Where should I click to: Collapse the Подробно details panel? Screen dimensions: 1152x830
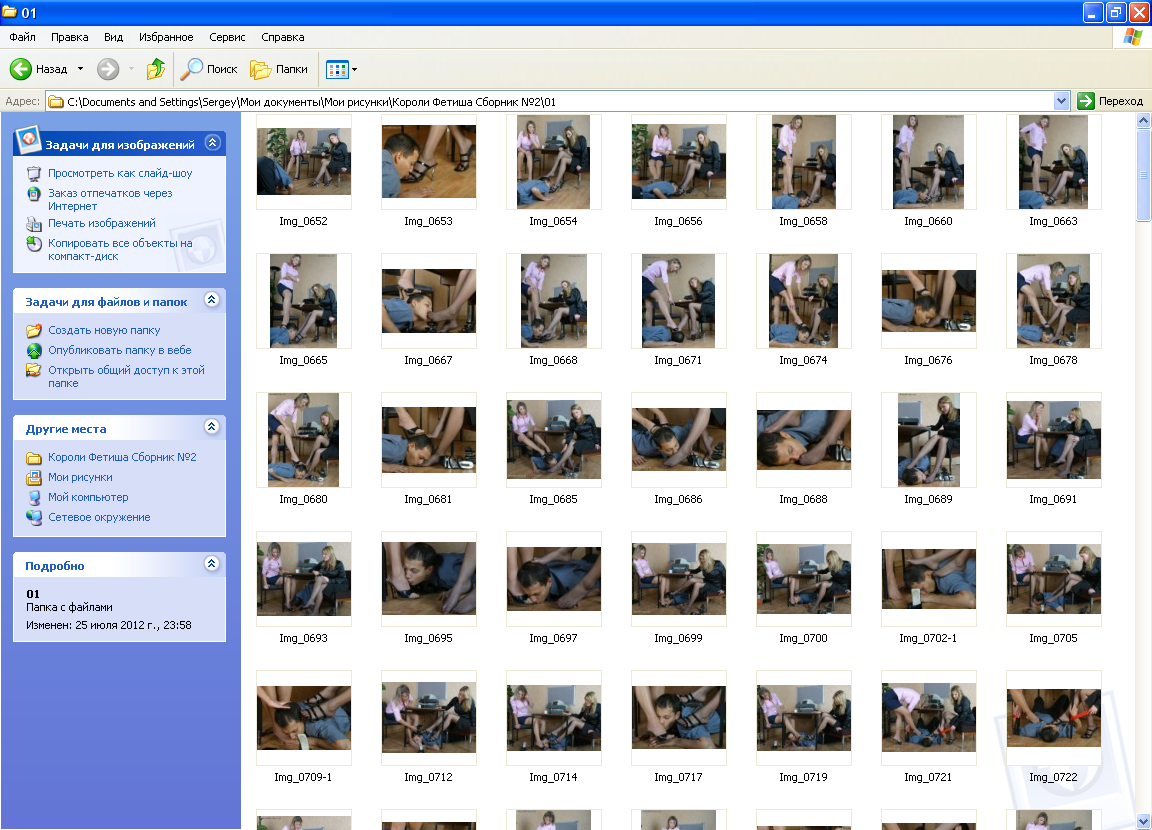212,563
